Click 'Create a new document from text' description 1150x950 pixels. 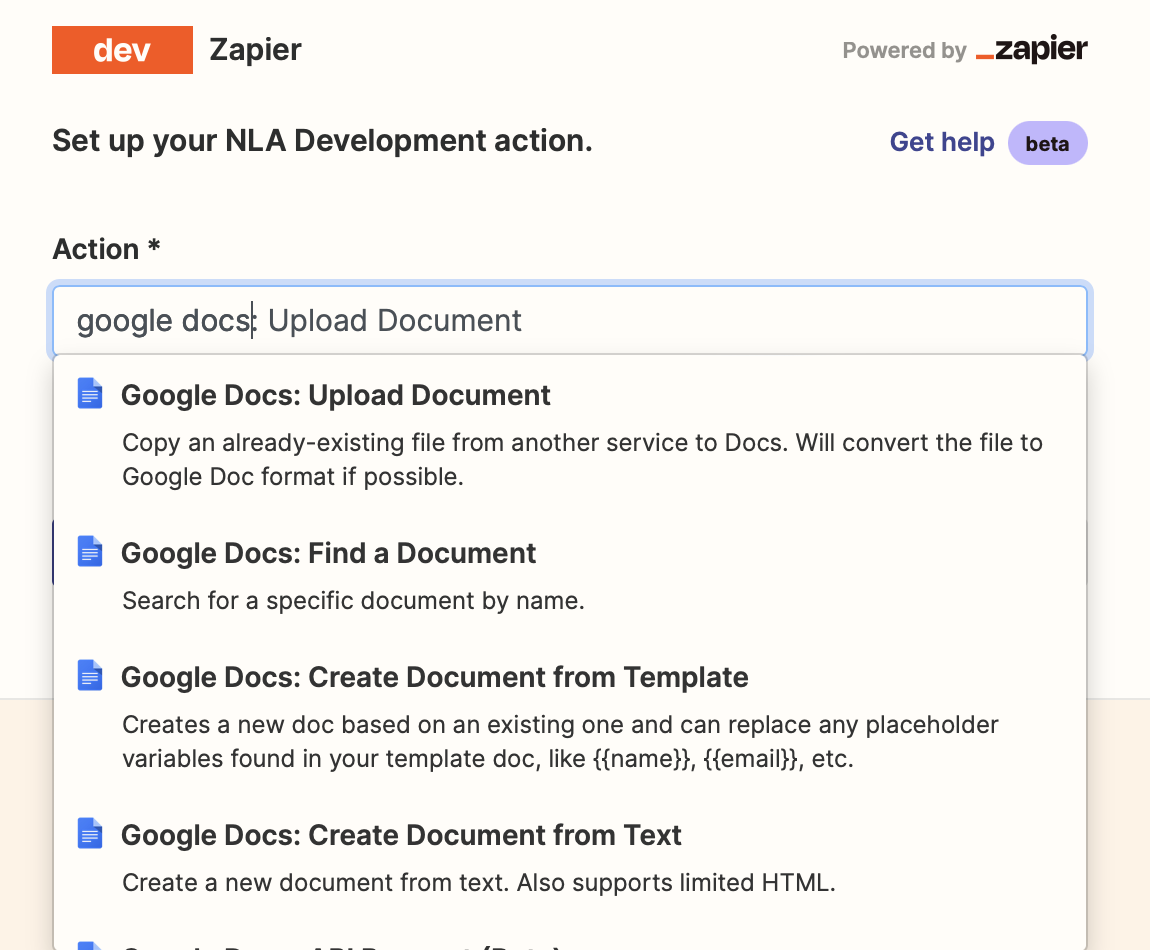(479, 883)
